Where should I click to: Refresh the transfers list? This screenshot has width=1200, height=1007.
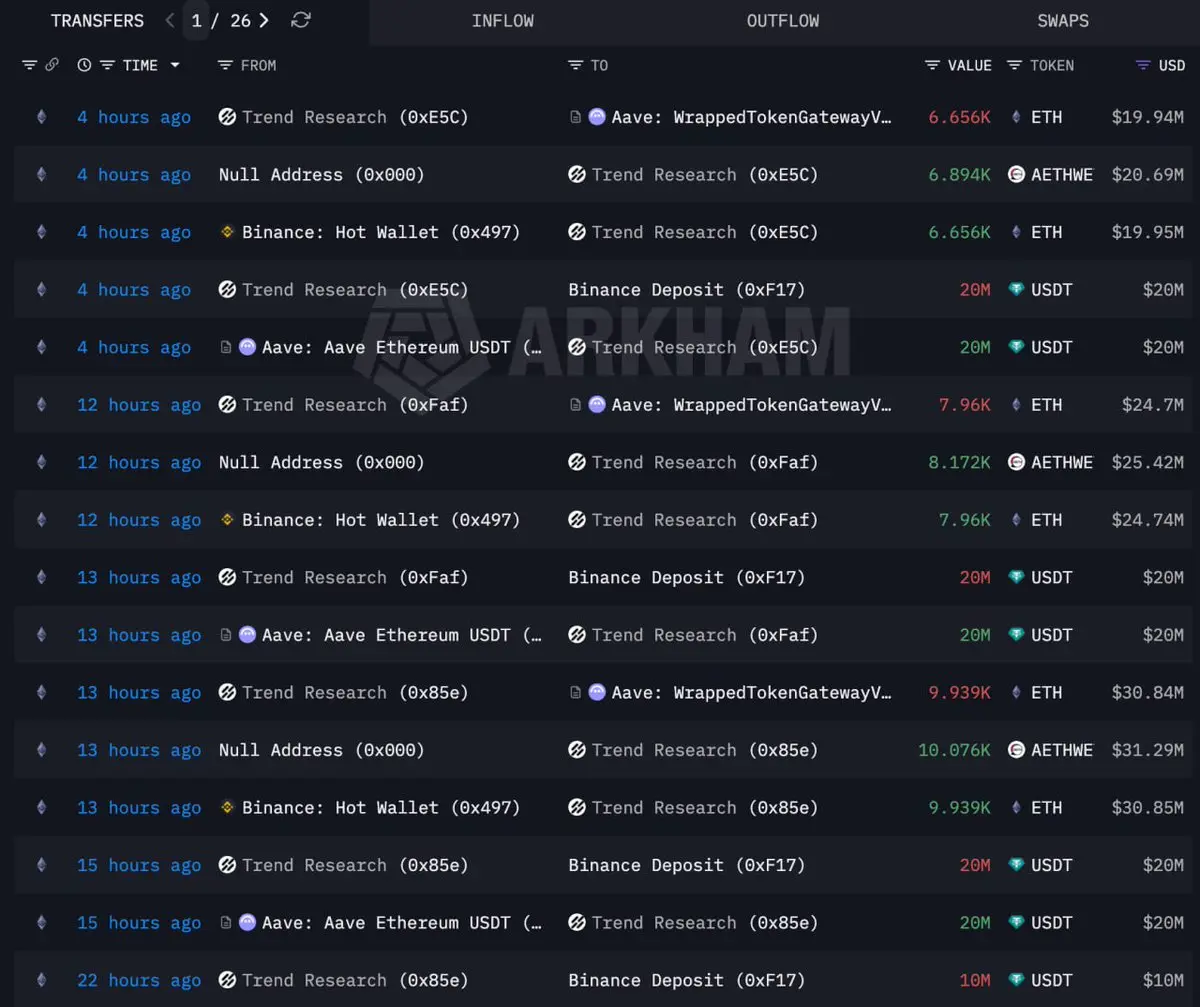tap(300, 20)
